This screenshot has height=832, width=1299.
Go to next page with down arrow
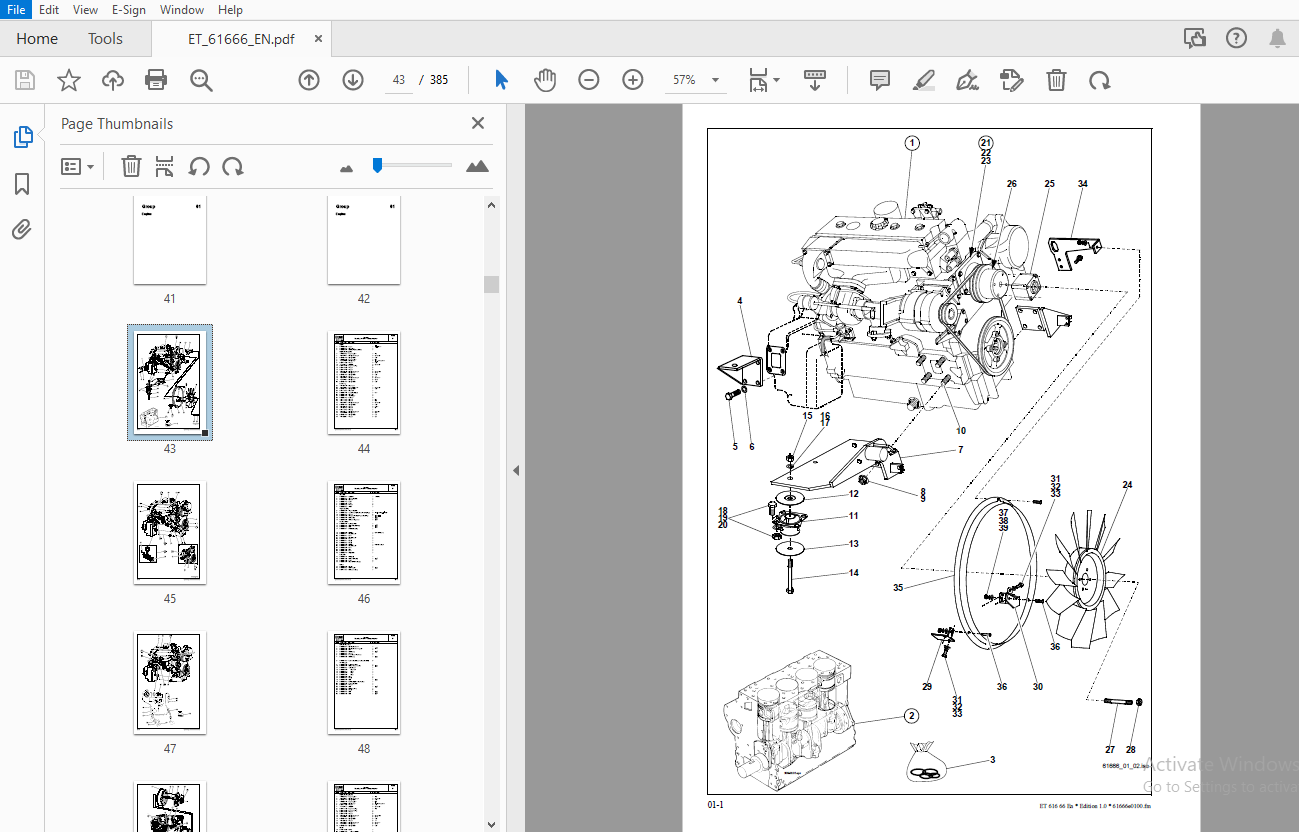pyautogui.click(x=353, y=80)
